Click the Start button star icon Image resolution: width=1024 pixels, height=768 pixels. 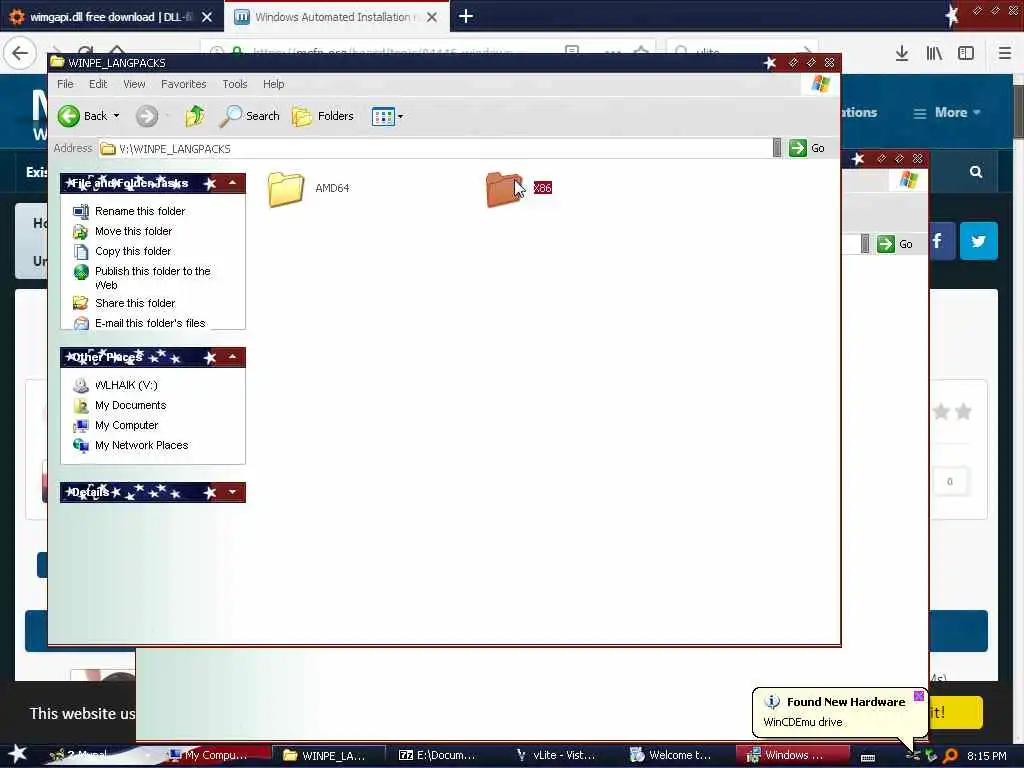click(17, 754)
